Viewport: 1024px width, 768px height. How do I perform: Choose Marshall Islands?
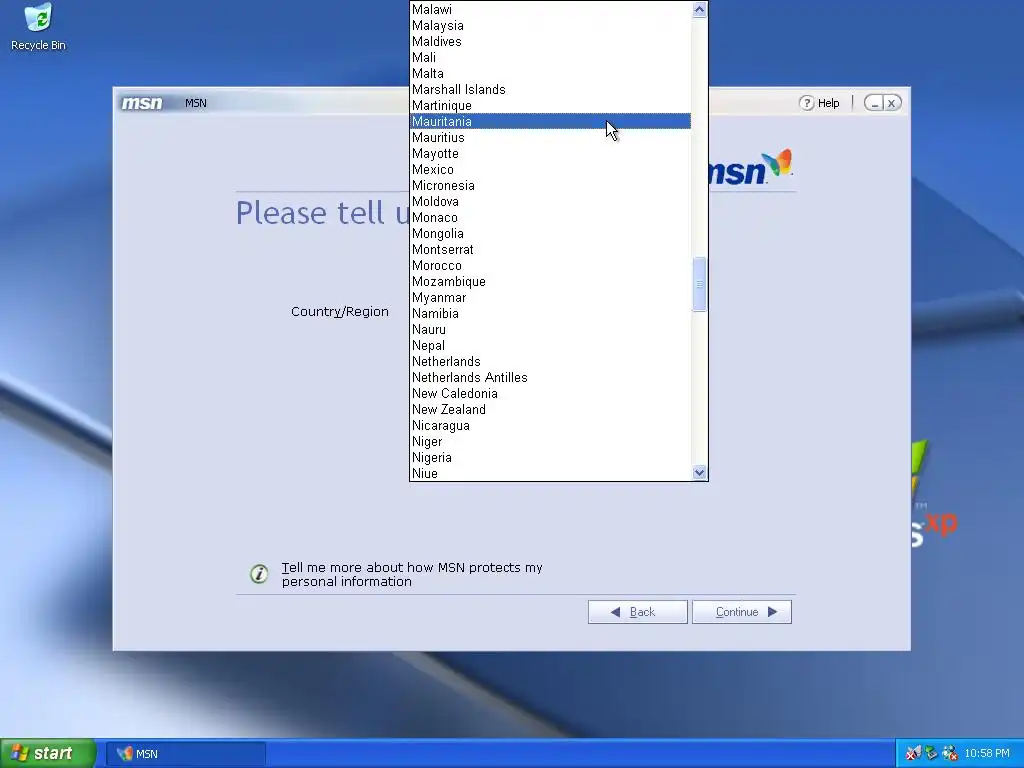click(x=551, y=89)
